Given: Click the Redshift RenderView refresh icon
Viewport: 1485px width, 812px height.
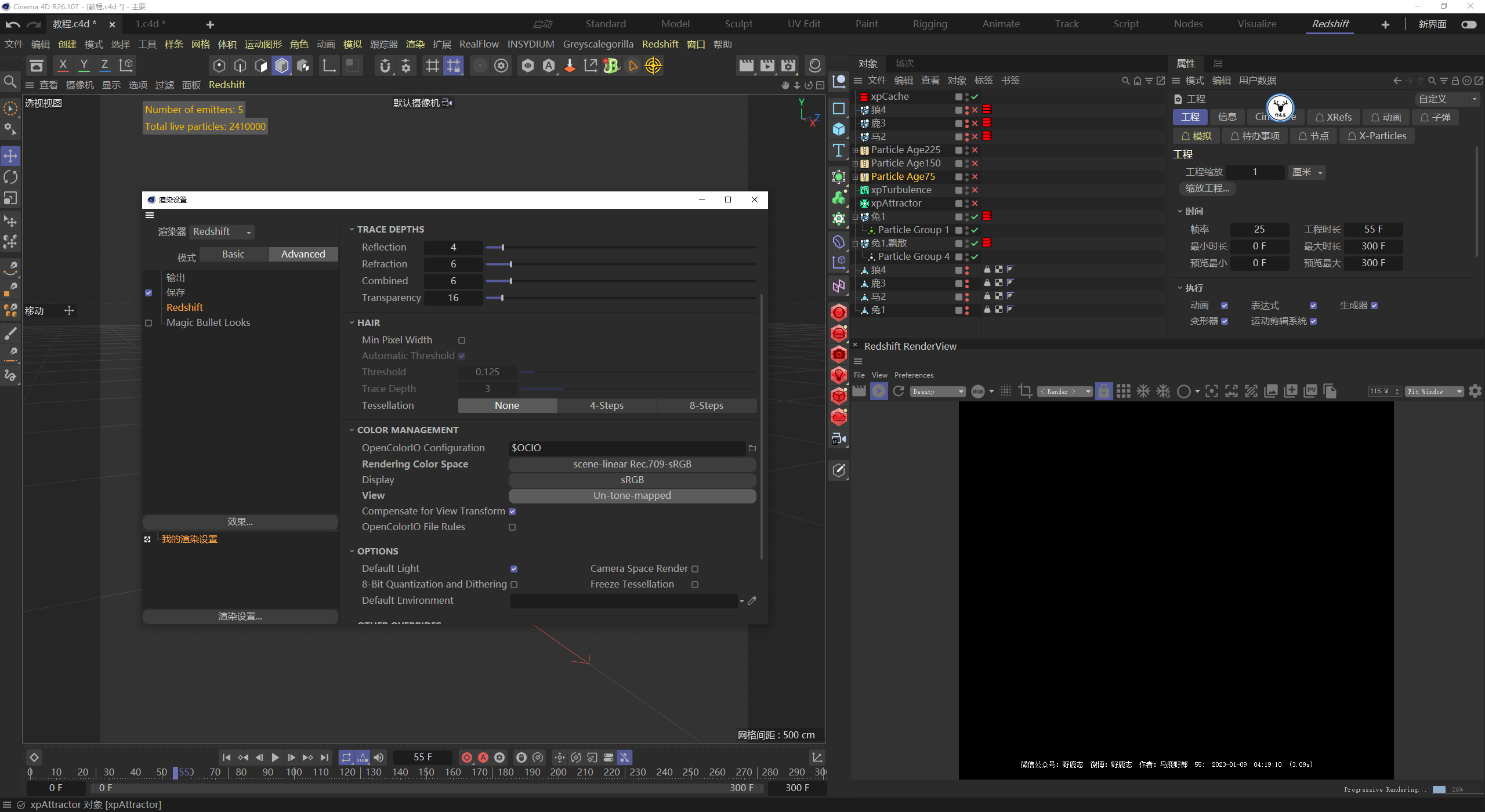Looking at the screenshot, I should [899, 391].
